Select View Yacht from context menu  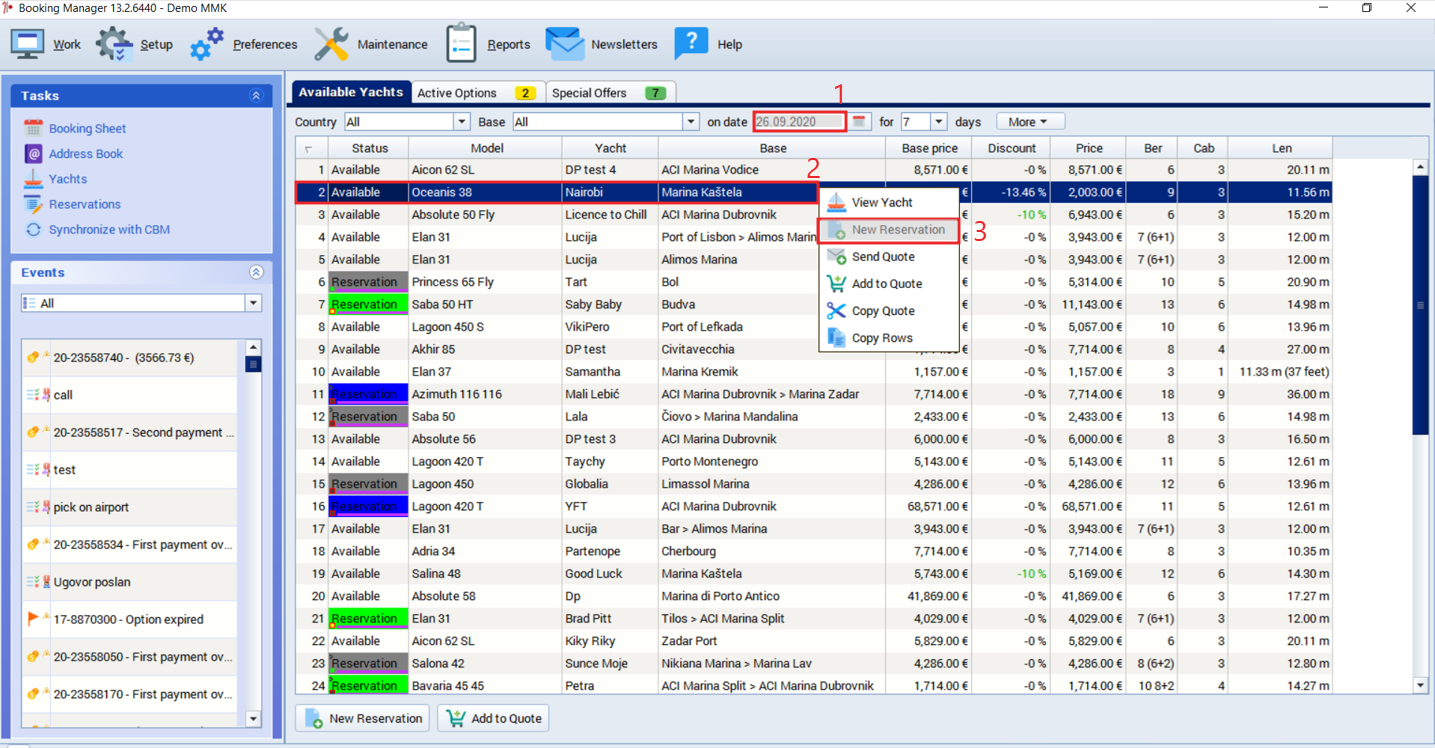tap(888, 202)
